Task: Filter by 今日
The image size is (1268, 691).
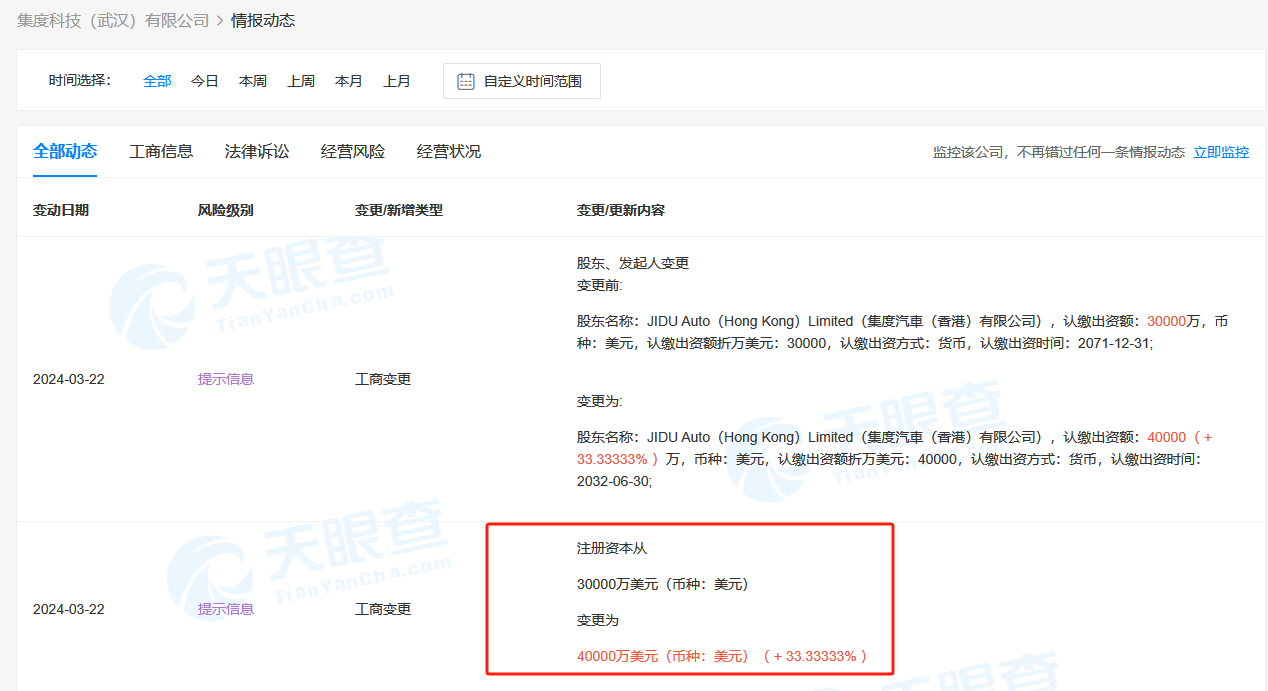Action: pyautogui.click(x=205, y=81)
